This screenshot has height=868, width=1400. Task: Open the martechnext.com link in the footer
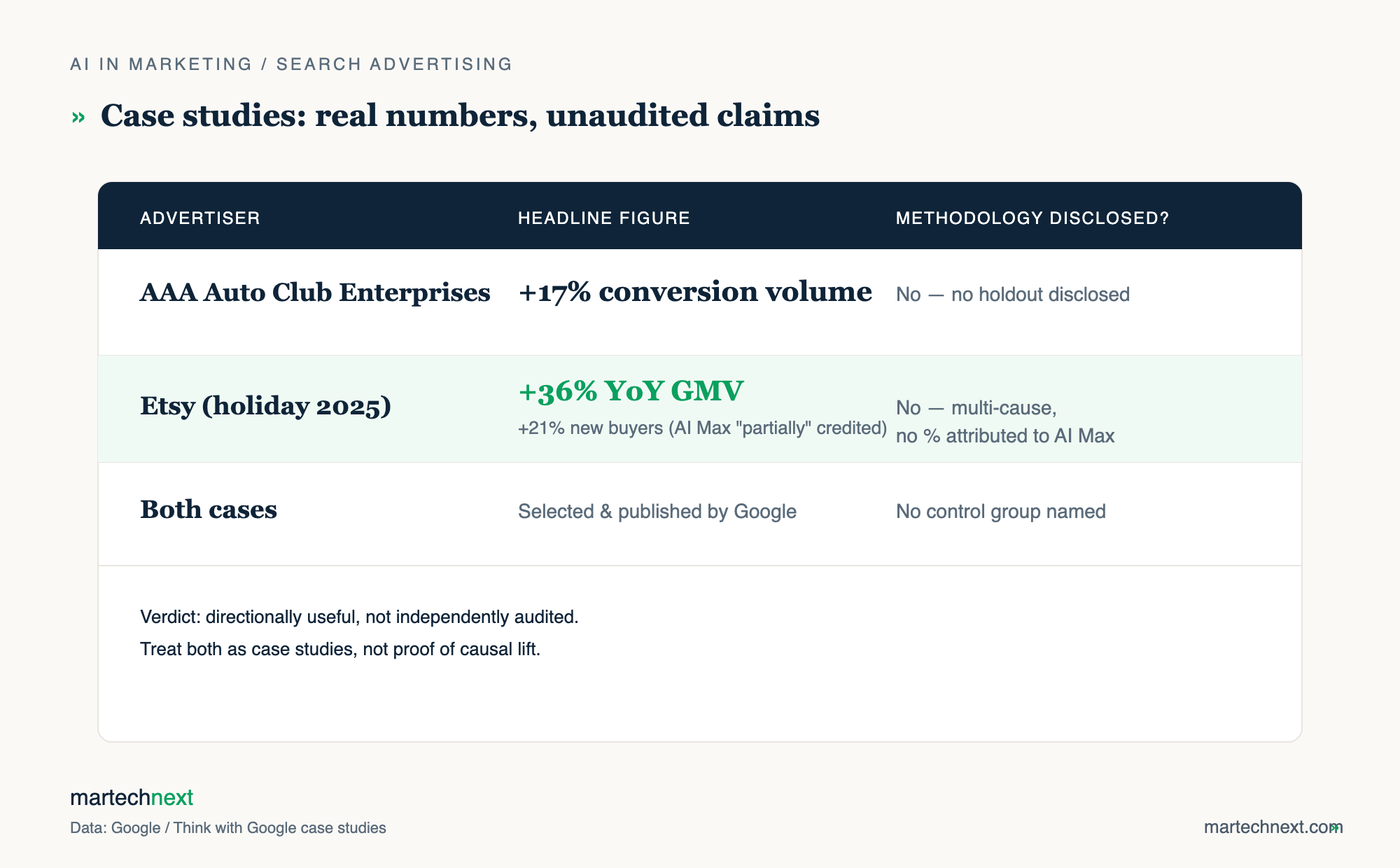click(x=1273, y=827)
